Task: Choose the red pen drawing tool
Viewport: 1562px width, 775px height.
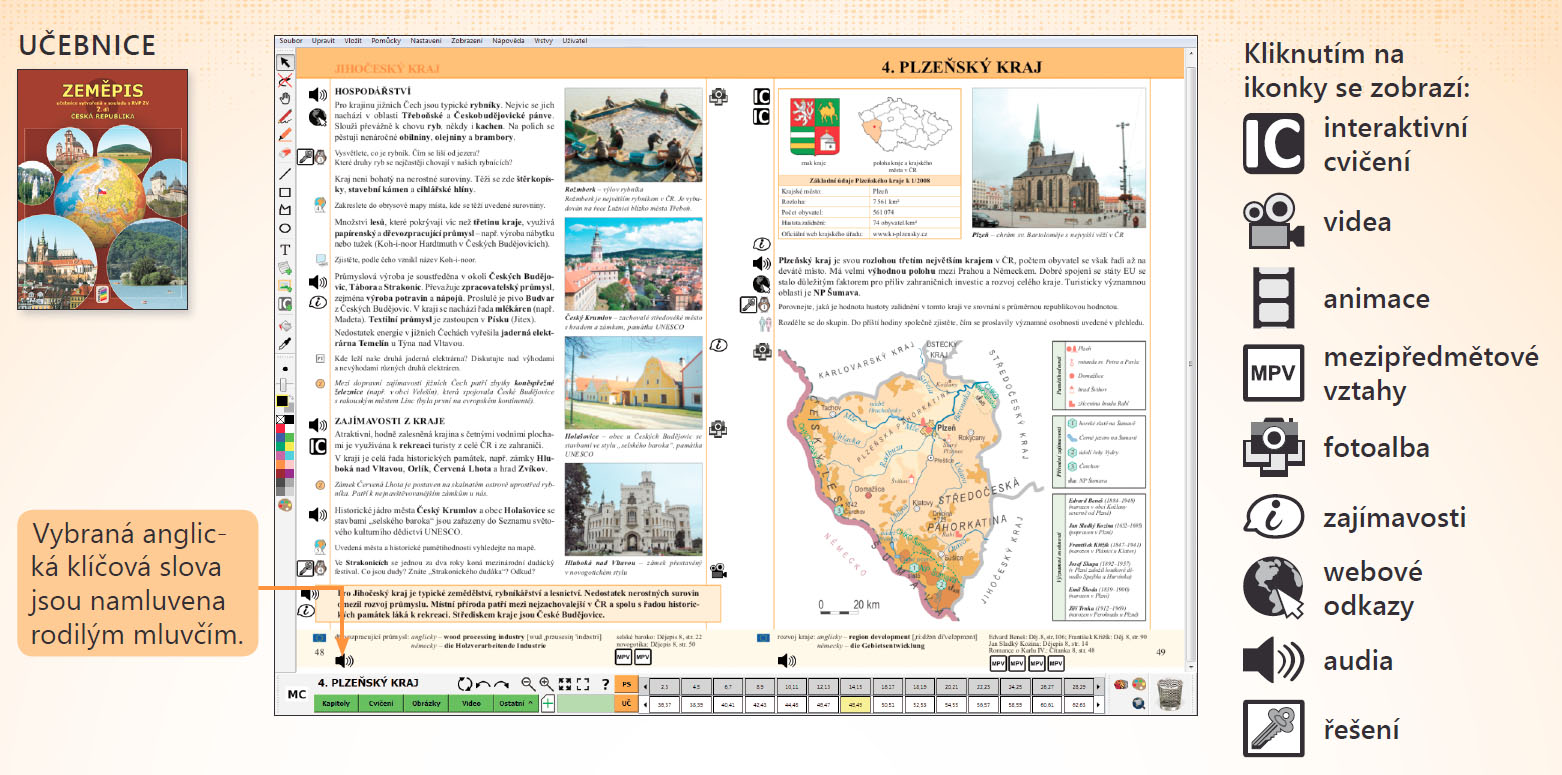Action: (285, 116)
